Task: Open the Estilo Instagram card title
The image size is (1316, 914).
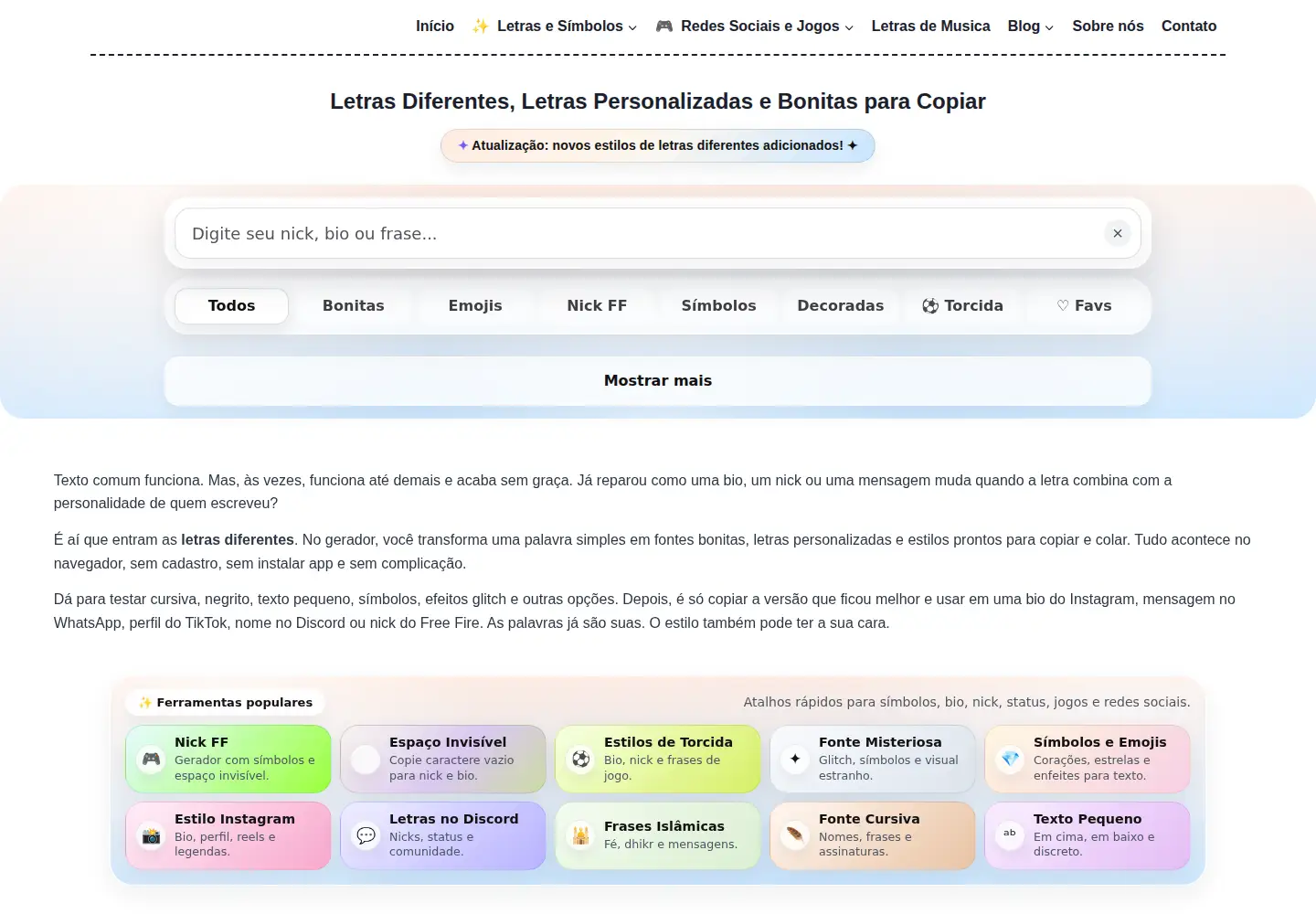Action: point(235,819)
